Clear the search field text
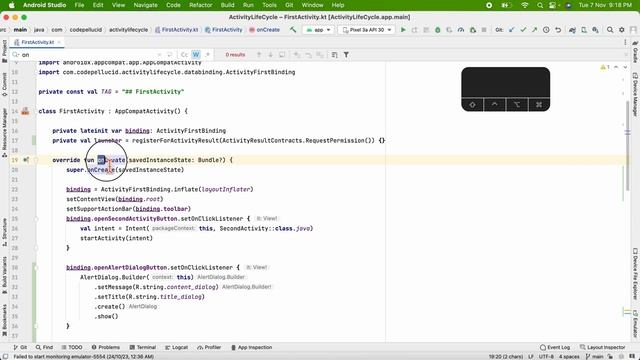Image resolution: width=640 pixels, height=360 pixels. coord(159,55)
